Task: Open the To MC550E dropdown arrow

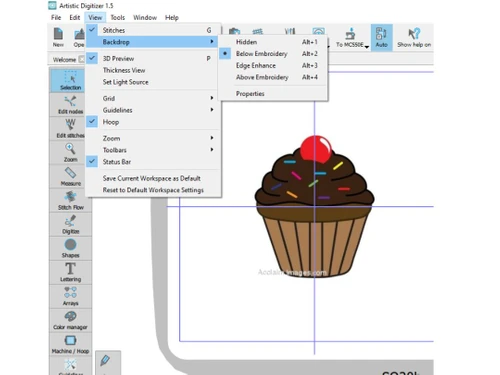Action: point(367,47)
